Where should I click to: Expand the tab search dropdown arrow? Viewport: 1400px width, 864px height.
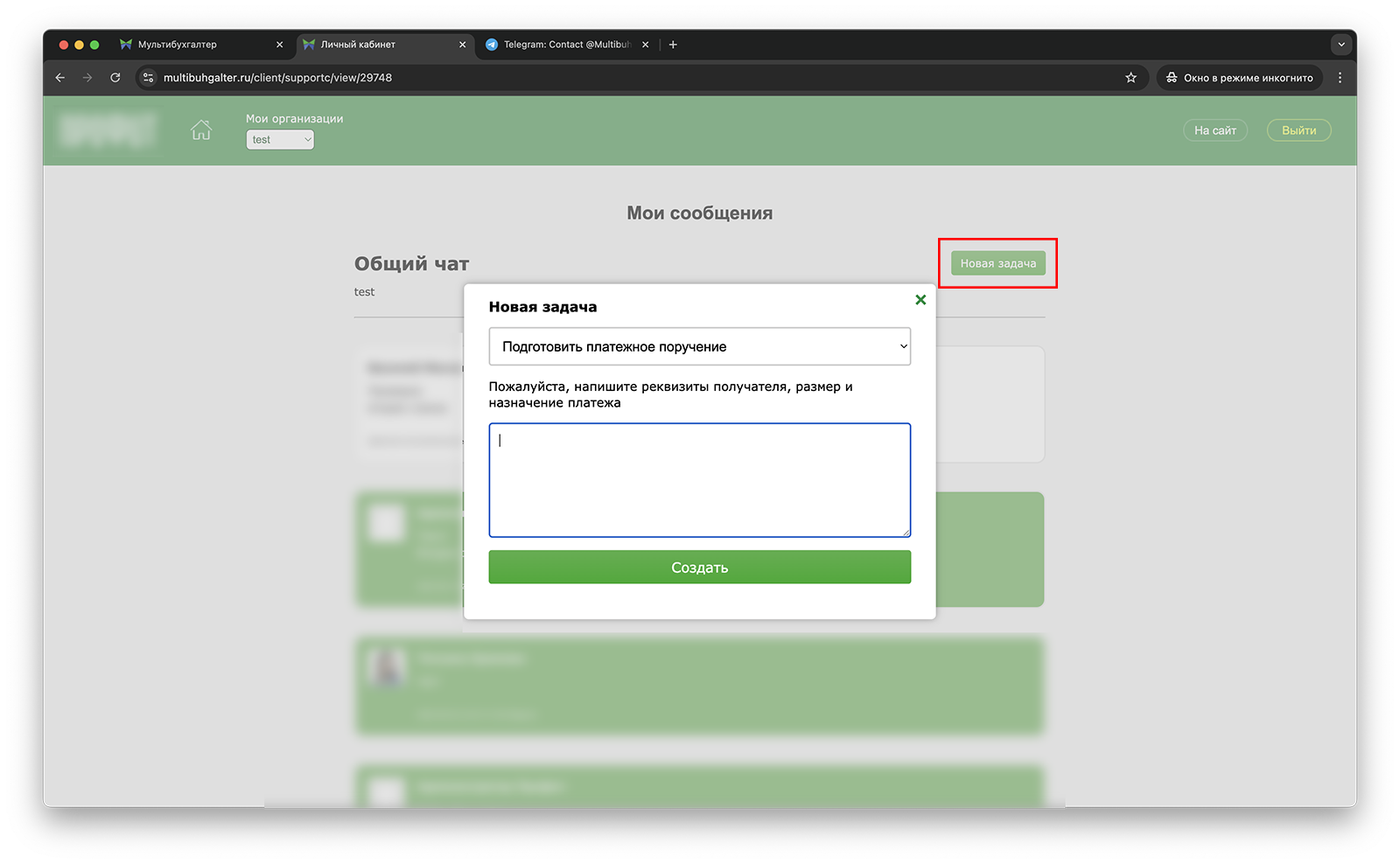pos(1340,45)
